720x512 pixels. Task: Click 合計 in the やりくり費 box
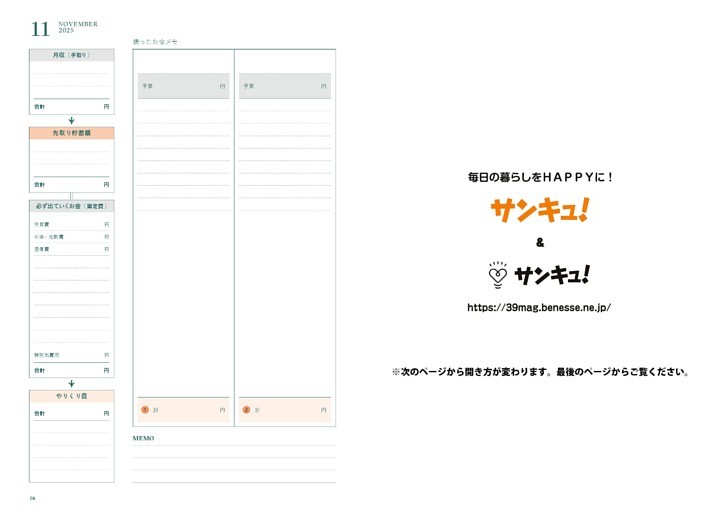coord(39,414)
